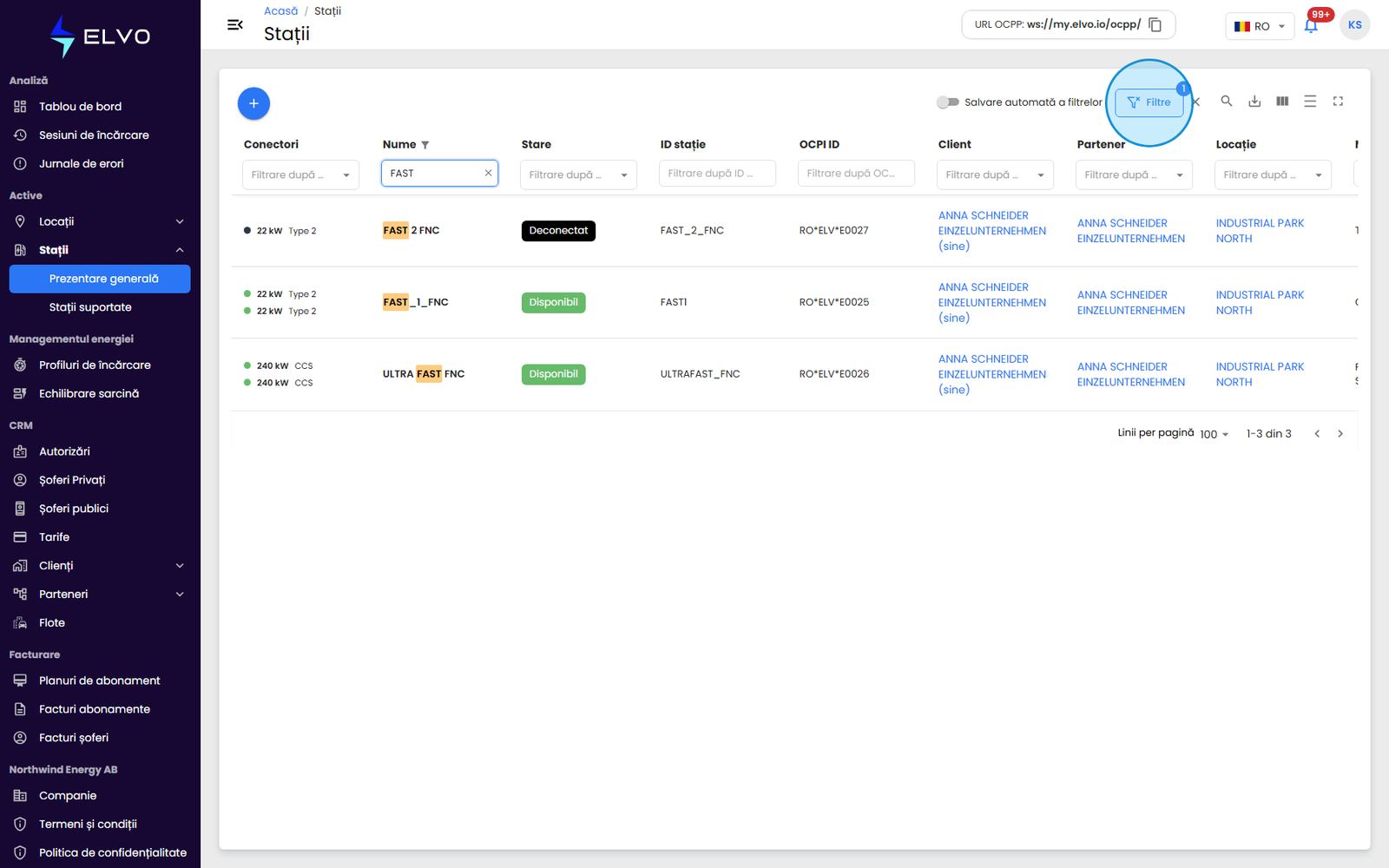Image resolution: width=1389 pixels, height=868 pixels.
Task: Download stations export icon
Action: (1254, 102)
